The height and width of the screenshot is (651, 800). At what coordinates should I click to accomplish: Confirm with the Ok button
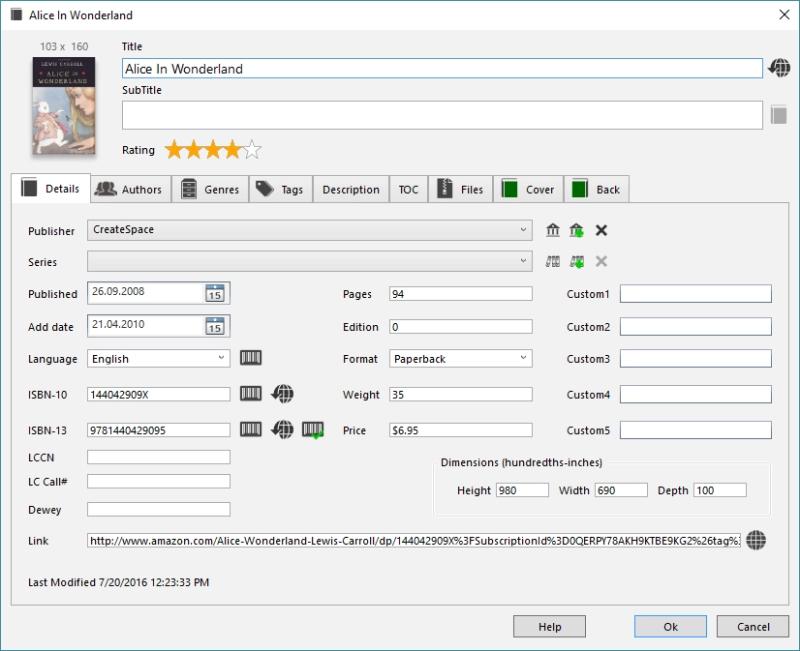(x=670, y=627)
